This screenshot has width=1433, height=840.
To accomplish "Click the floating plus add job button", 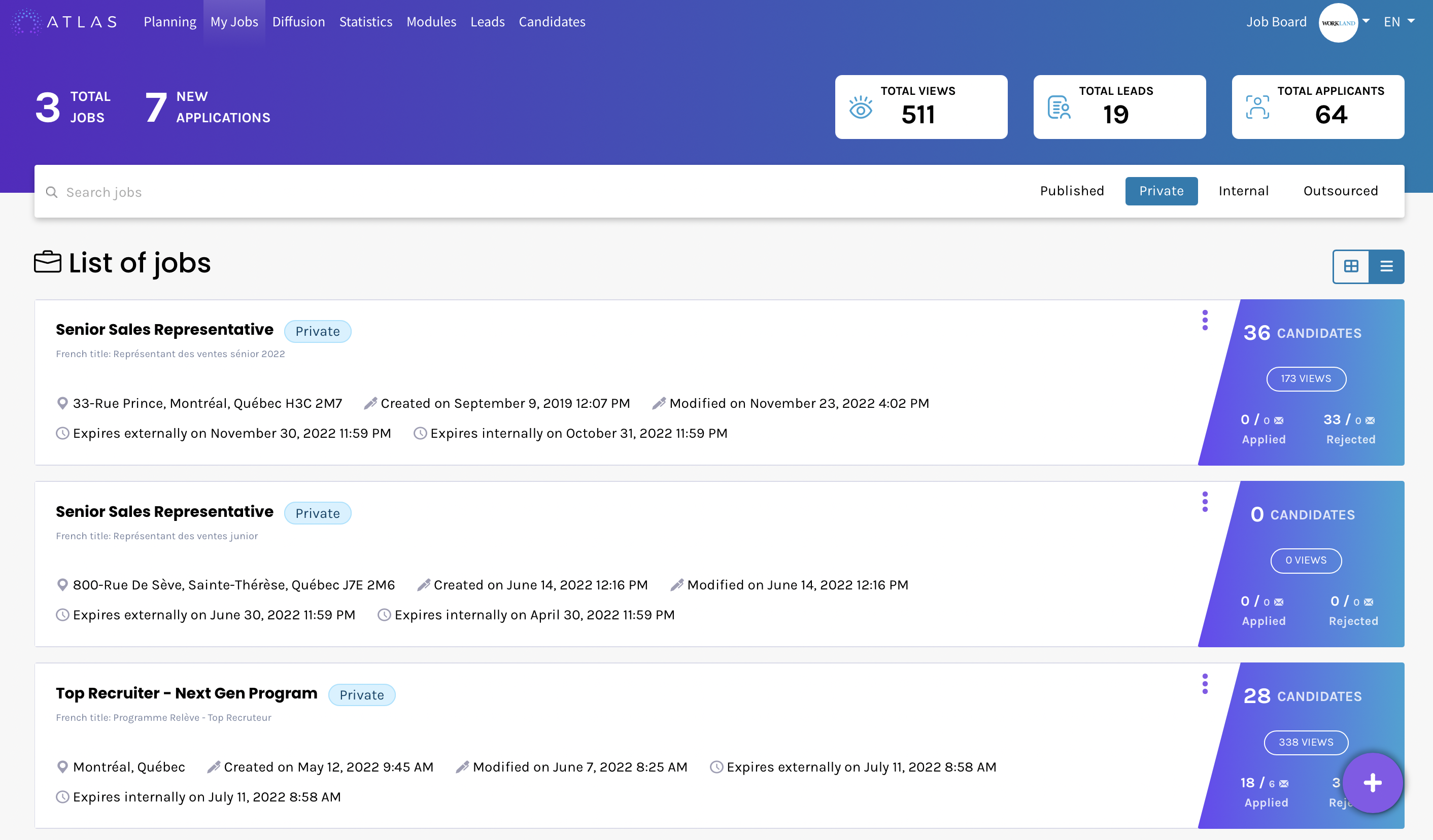I will [1372, 783].
